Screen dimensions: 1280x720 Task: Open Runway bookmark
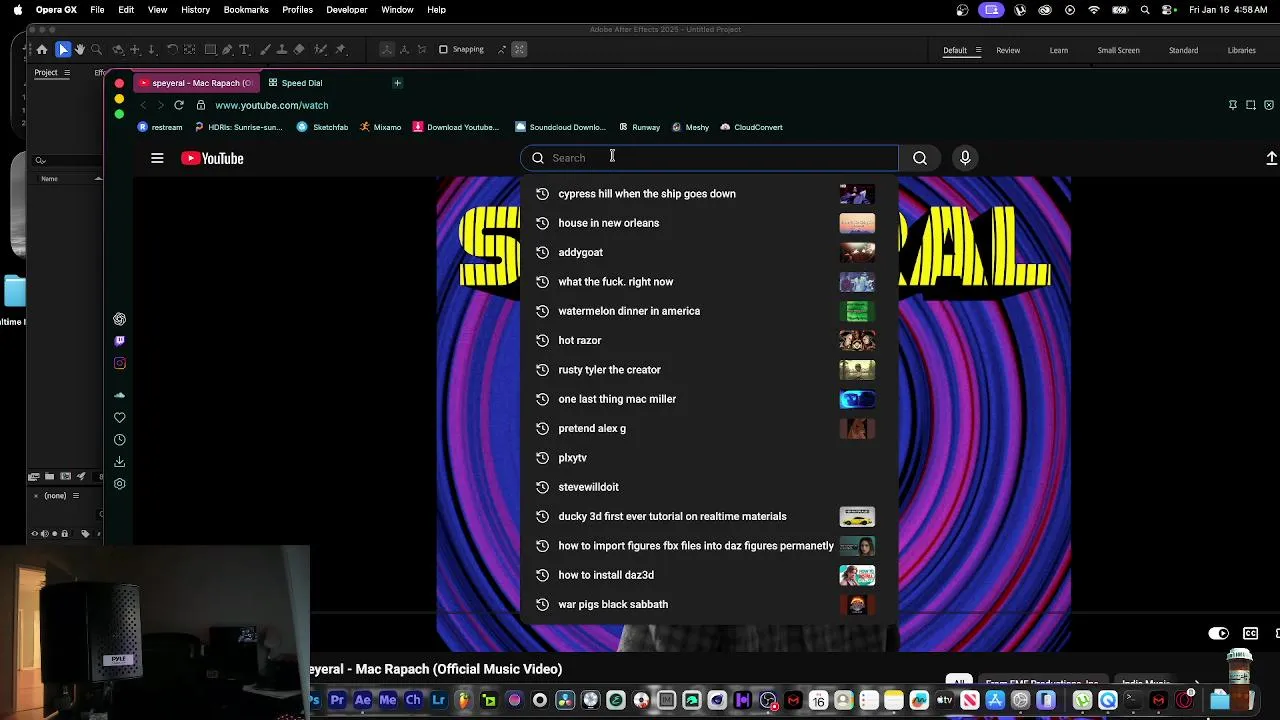639,127
